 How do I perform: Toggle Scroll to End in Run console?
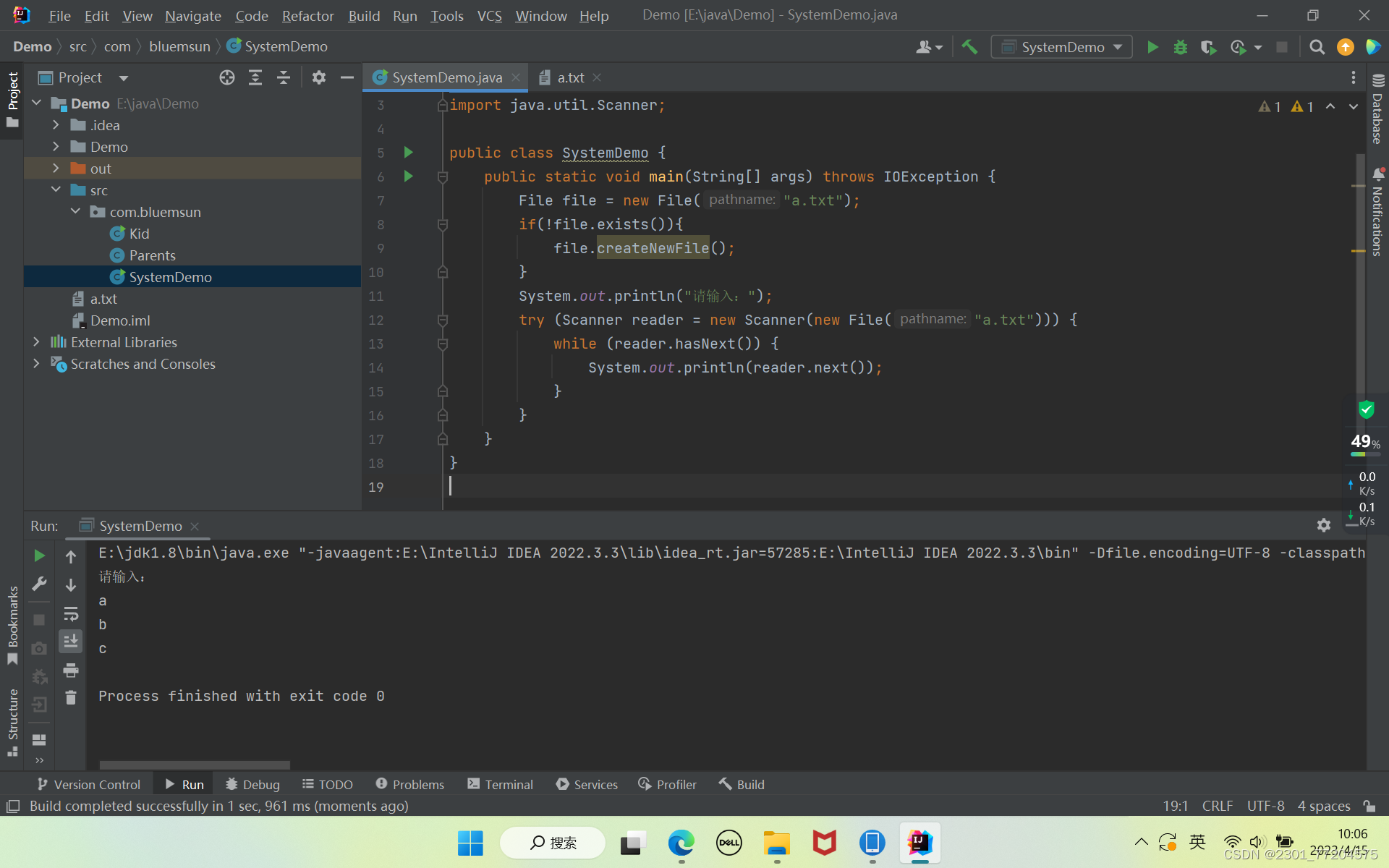[x=71, y=642]
